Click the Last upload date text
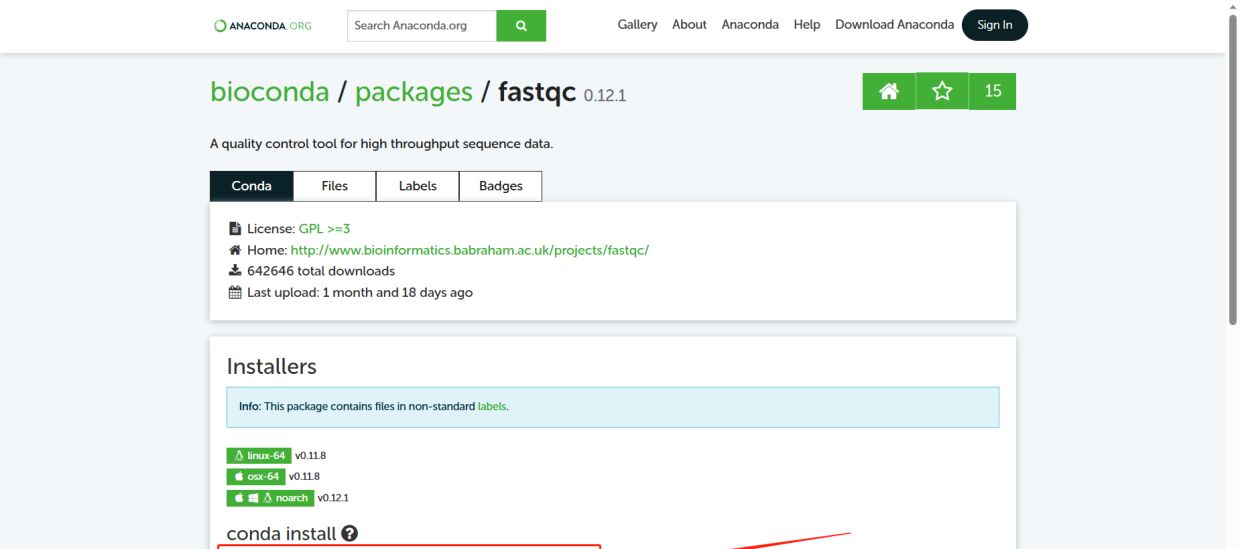Screen dimensions: 1240x549 click(360, 292)
